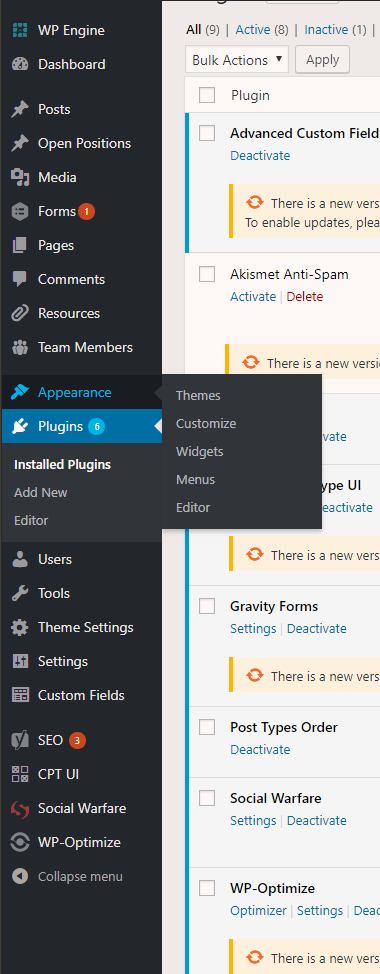Click the Forms notification badge showing 1
Image resolution: width=380 pixels, height=974 pixels.
point(86,212)
